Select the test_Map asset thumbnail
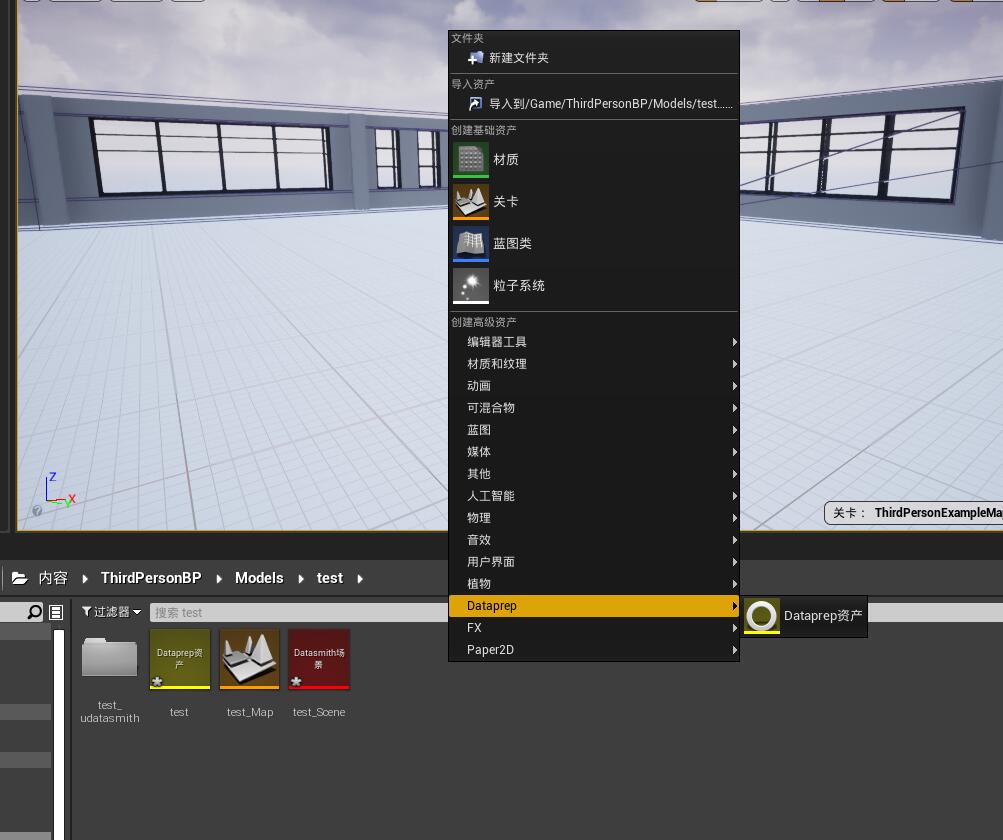Screen dimensions: 1003x840 pyautogui.click(x=249, y=659)
